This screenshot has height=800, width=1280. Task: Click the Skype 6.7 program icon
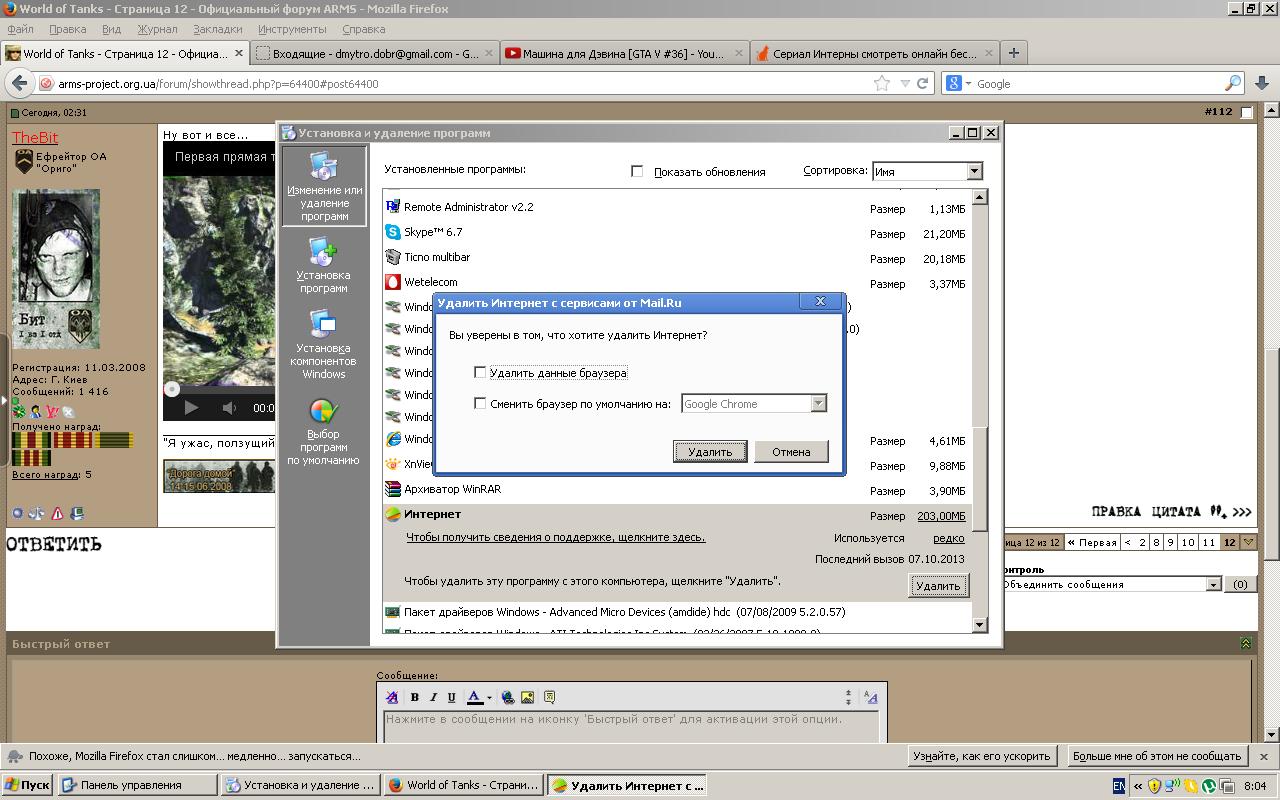tap(393, 232)
